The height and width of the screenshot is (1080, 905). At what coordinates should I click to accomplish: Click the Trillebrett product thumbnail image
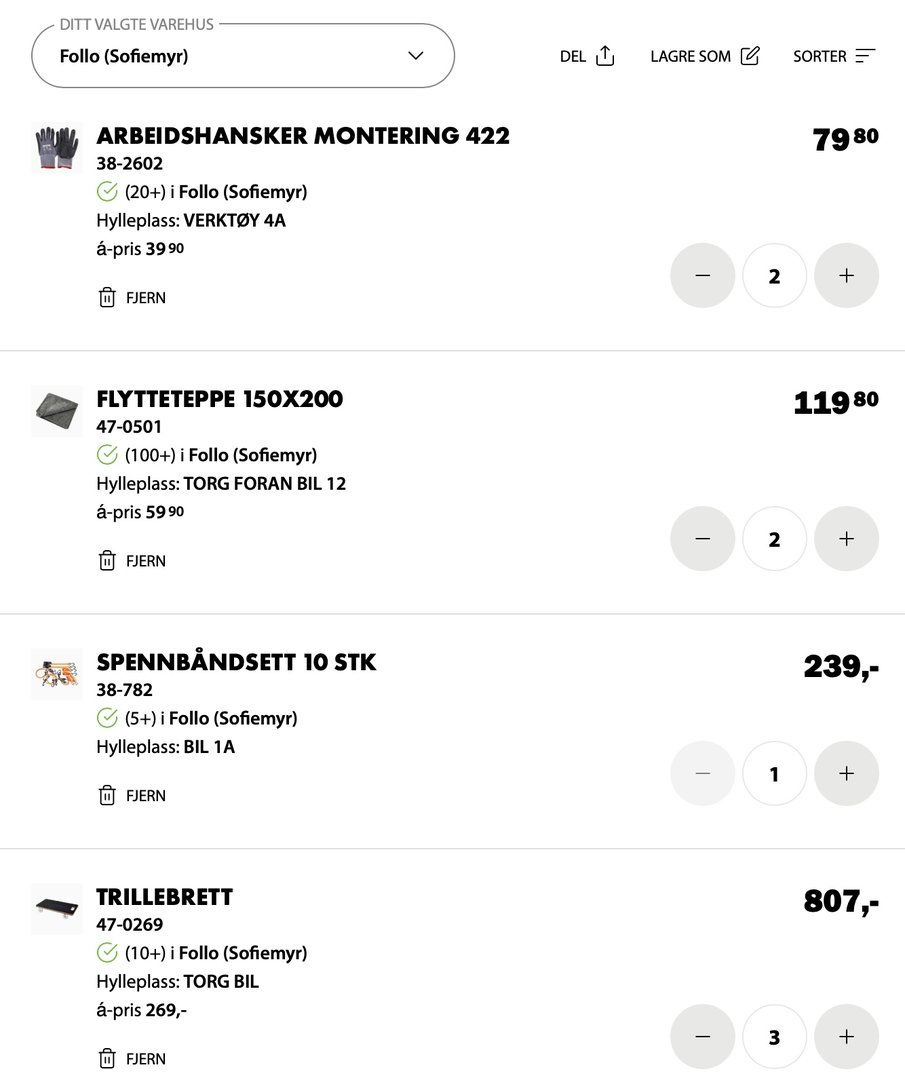point(57,908)
